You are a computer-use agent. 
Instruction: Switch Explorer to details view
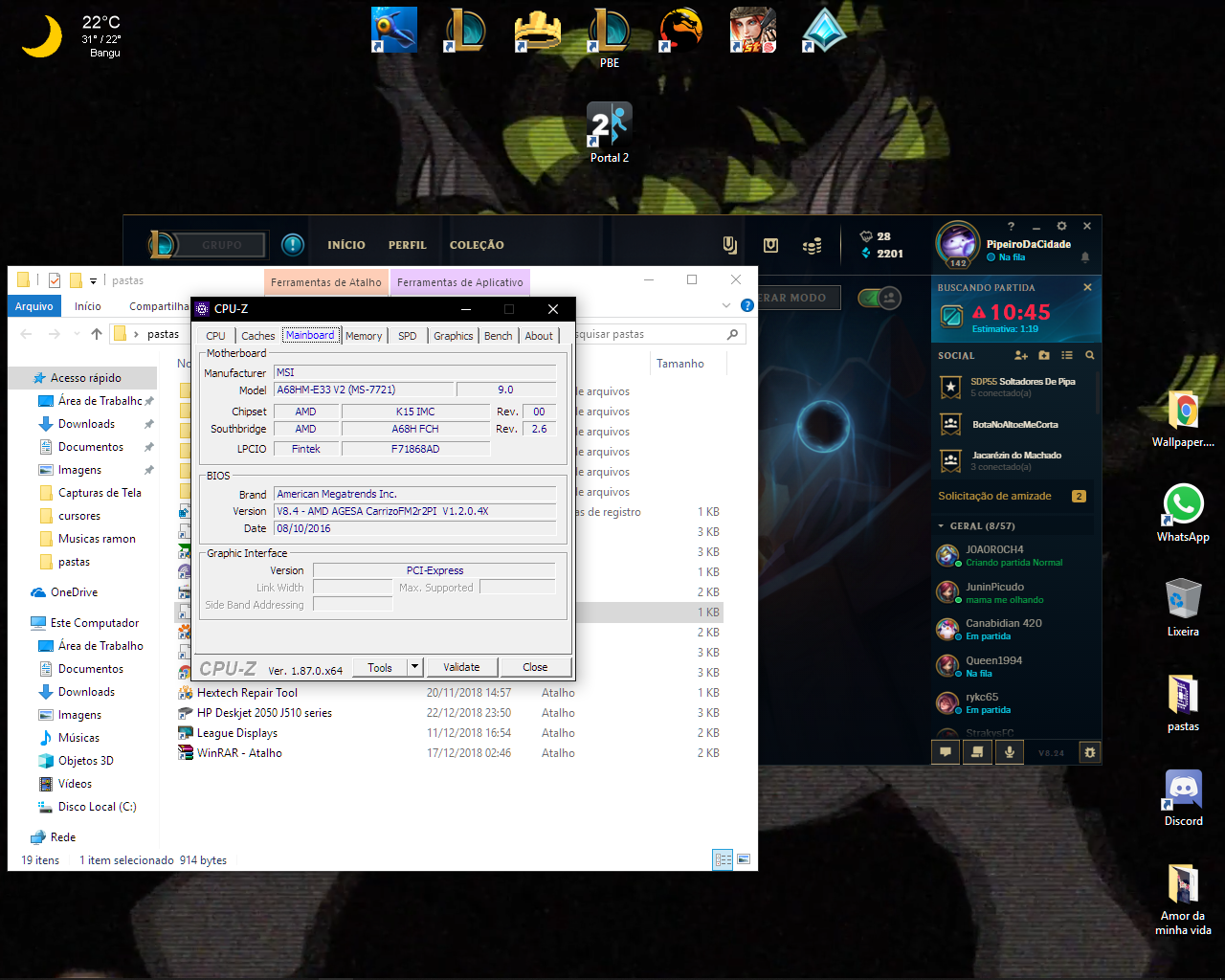pyautogui.click(x=723, y=859)
